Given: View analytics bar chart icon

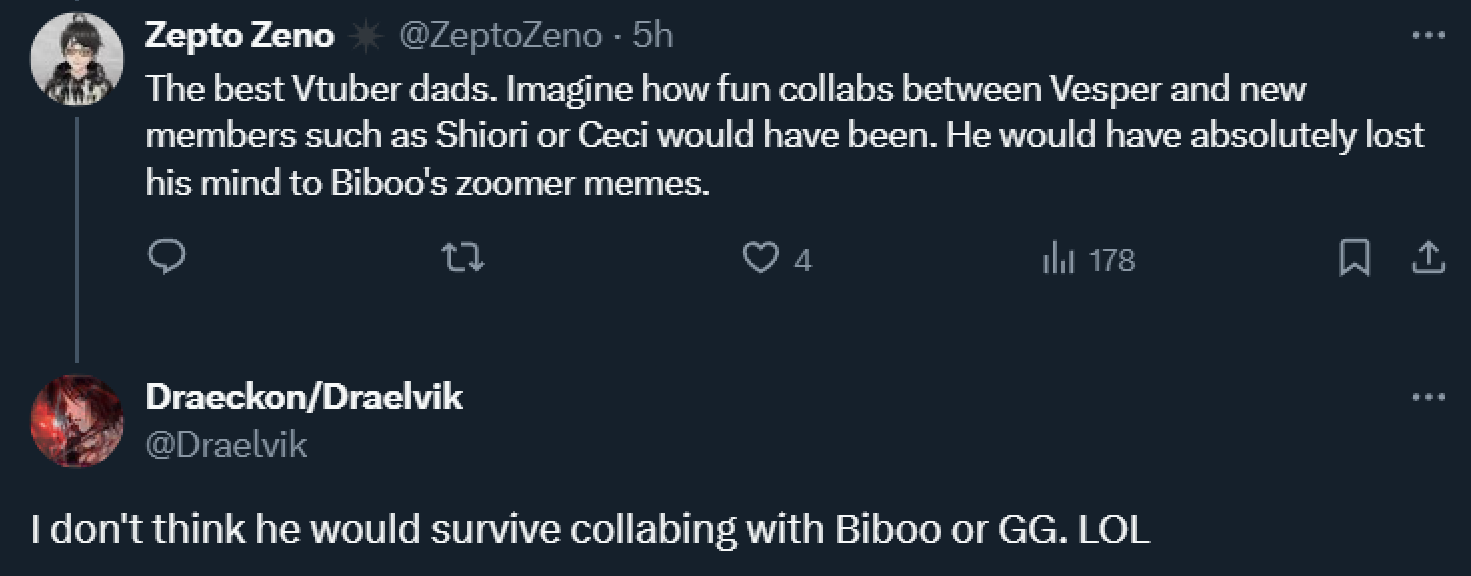Looking at the screenshot, I should pos(1056,260).
